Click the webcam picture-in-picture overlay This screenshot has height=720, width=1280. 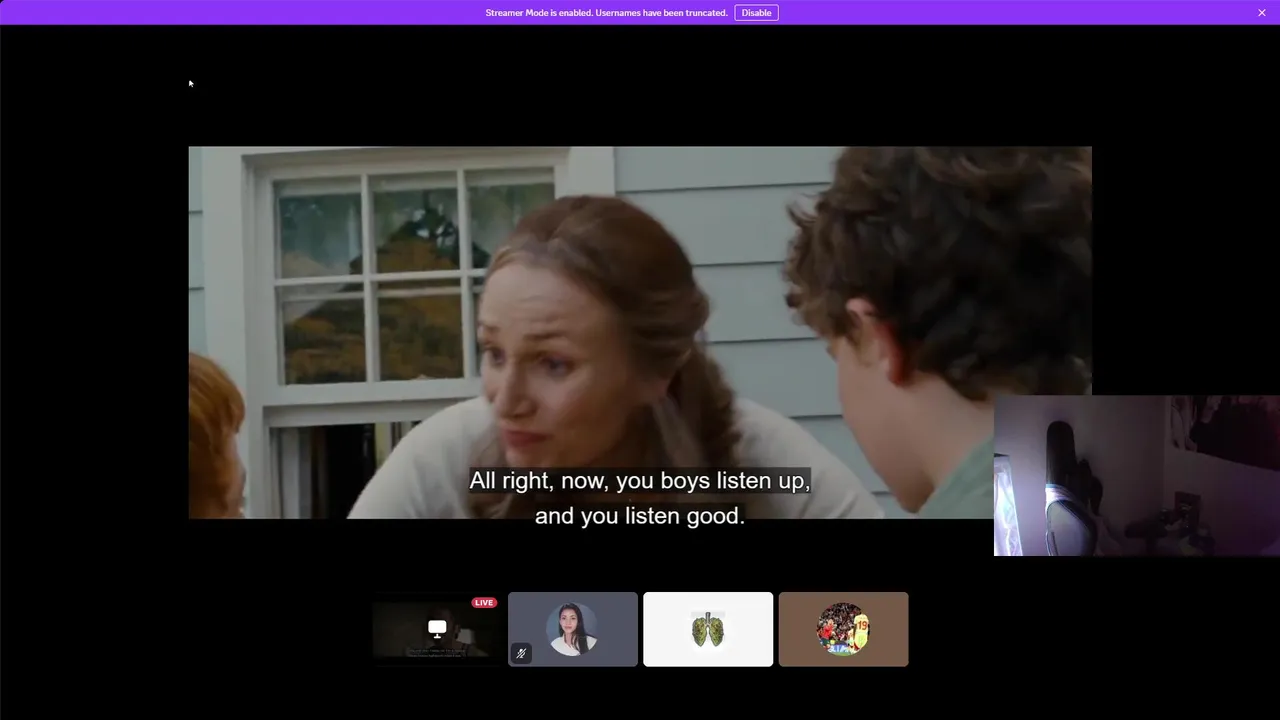pyautogui.click(x=1137, y=475)
